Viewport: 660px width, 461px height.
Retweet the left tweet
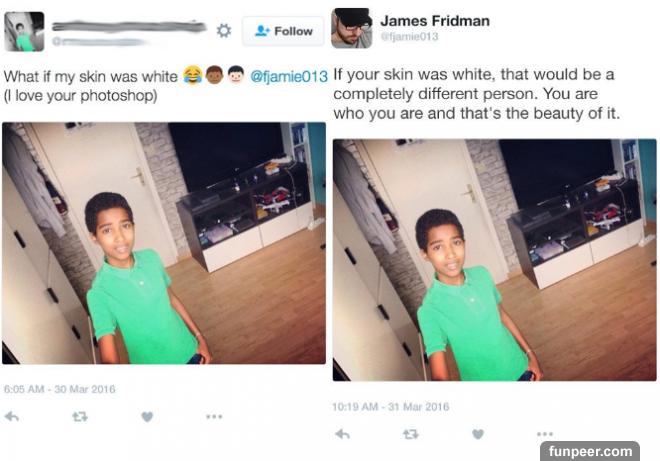coord(80,417)
